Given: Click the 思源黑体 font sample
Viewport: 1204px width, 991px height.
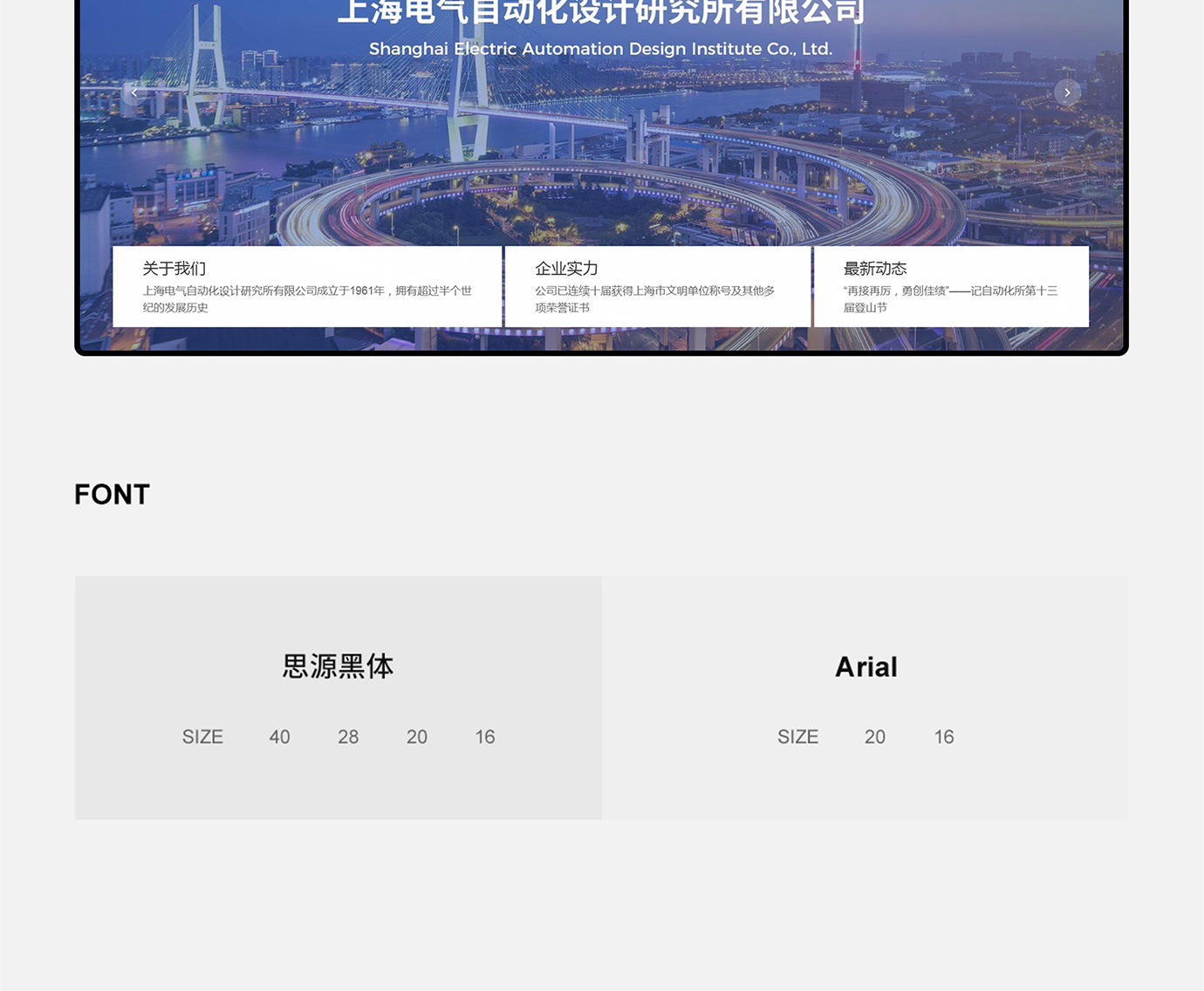Looking at the screenshot, I should pyautogui.click(x=337, y=666).
